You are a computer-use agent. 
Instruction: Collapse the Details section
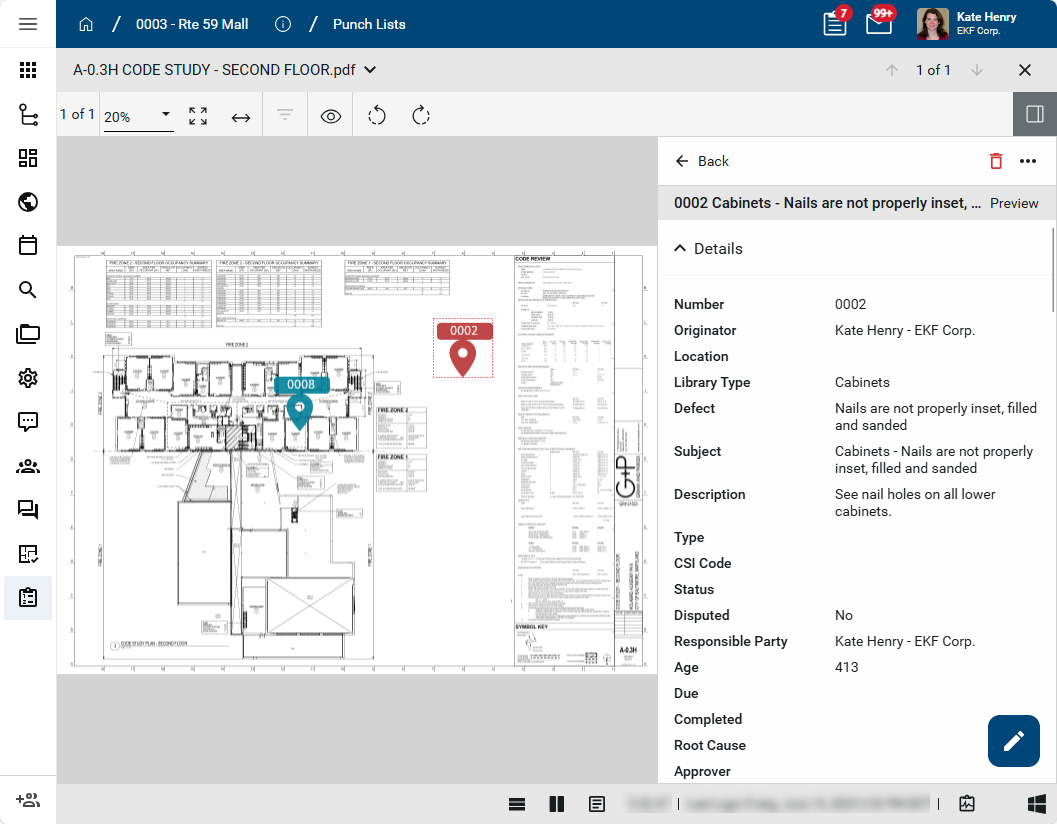point(709,249)
